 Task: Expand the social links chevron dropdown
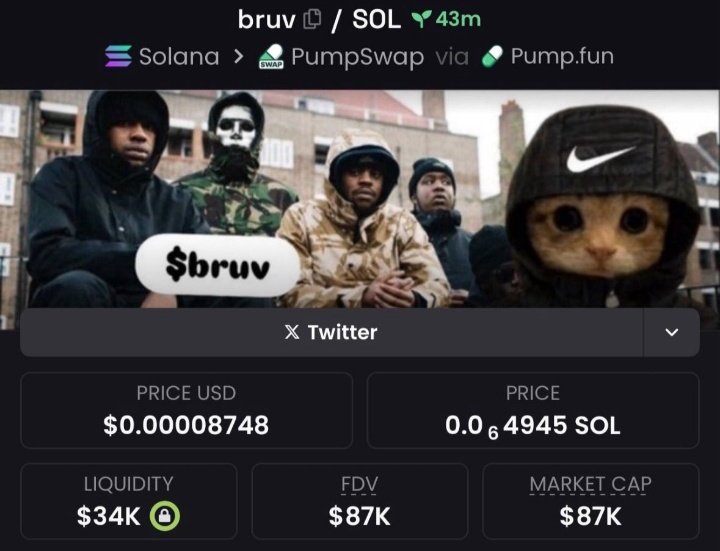coord(672,332)
